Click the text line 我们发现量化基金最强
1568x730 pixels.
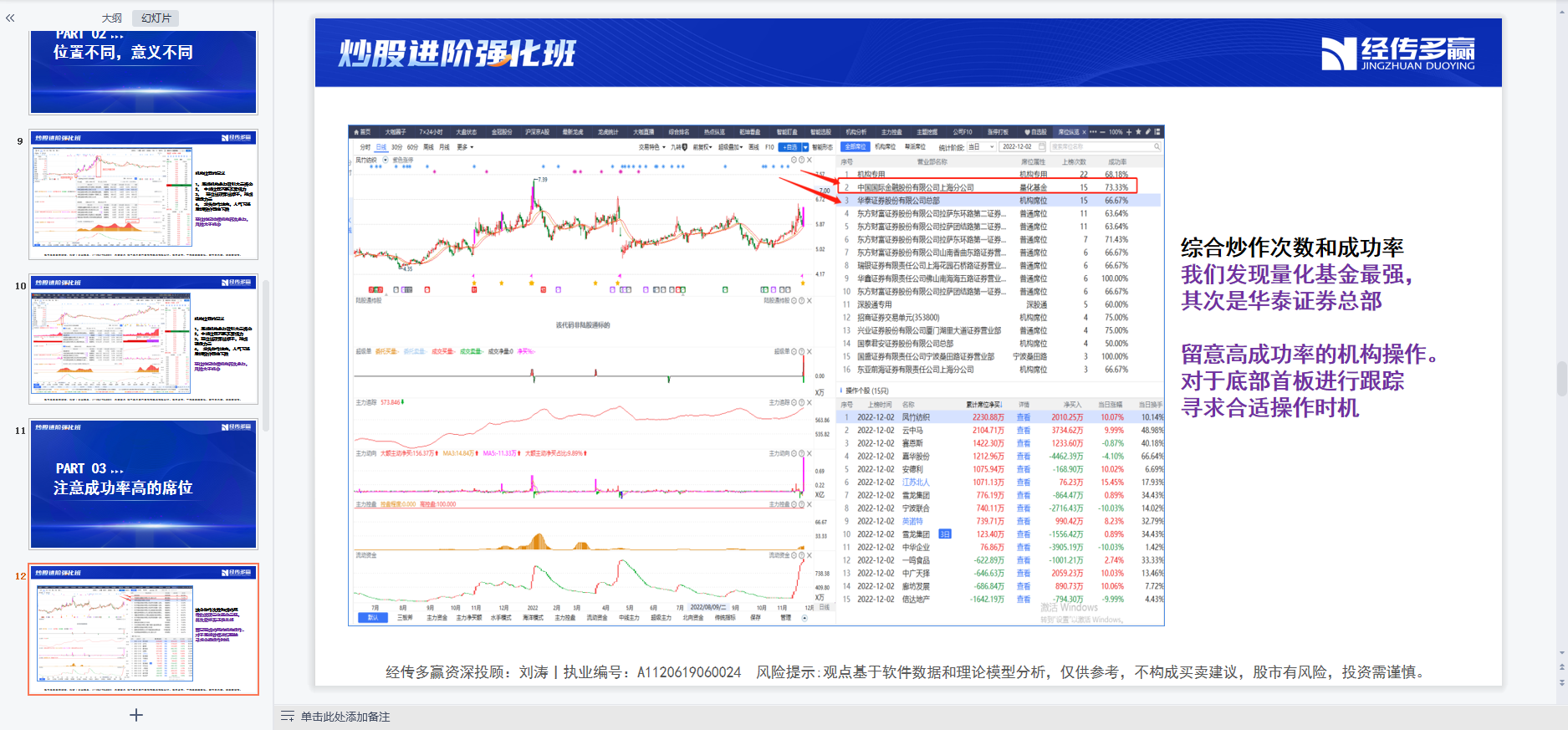pyautogui.click(x=1297, y=274)
